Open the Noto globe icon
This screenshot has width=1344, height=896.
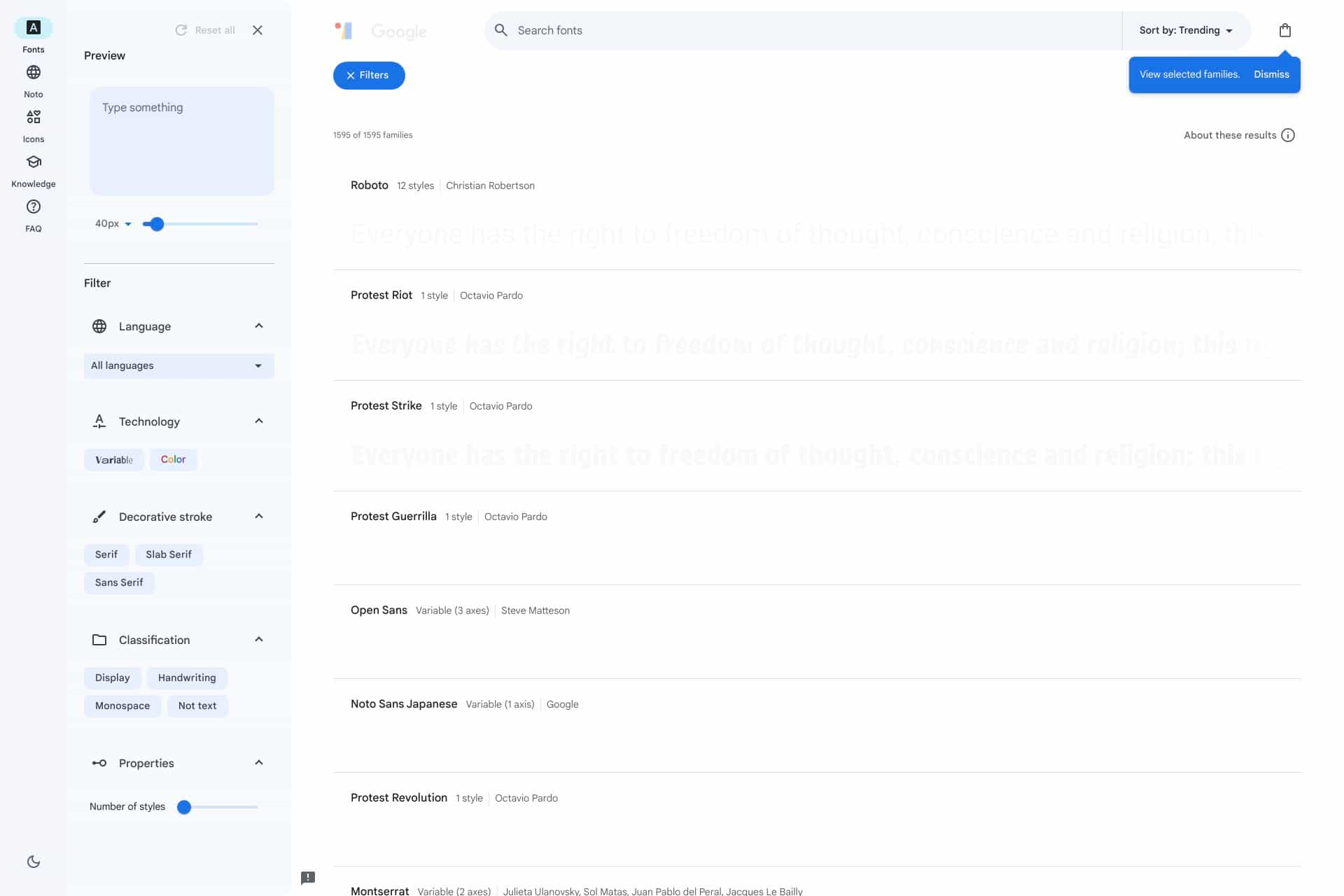click(x=33, y=73)
